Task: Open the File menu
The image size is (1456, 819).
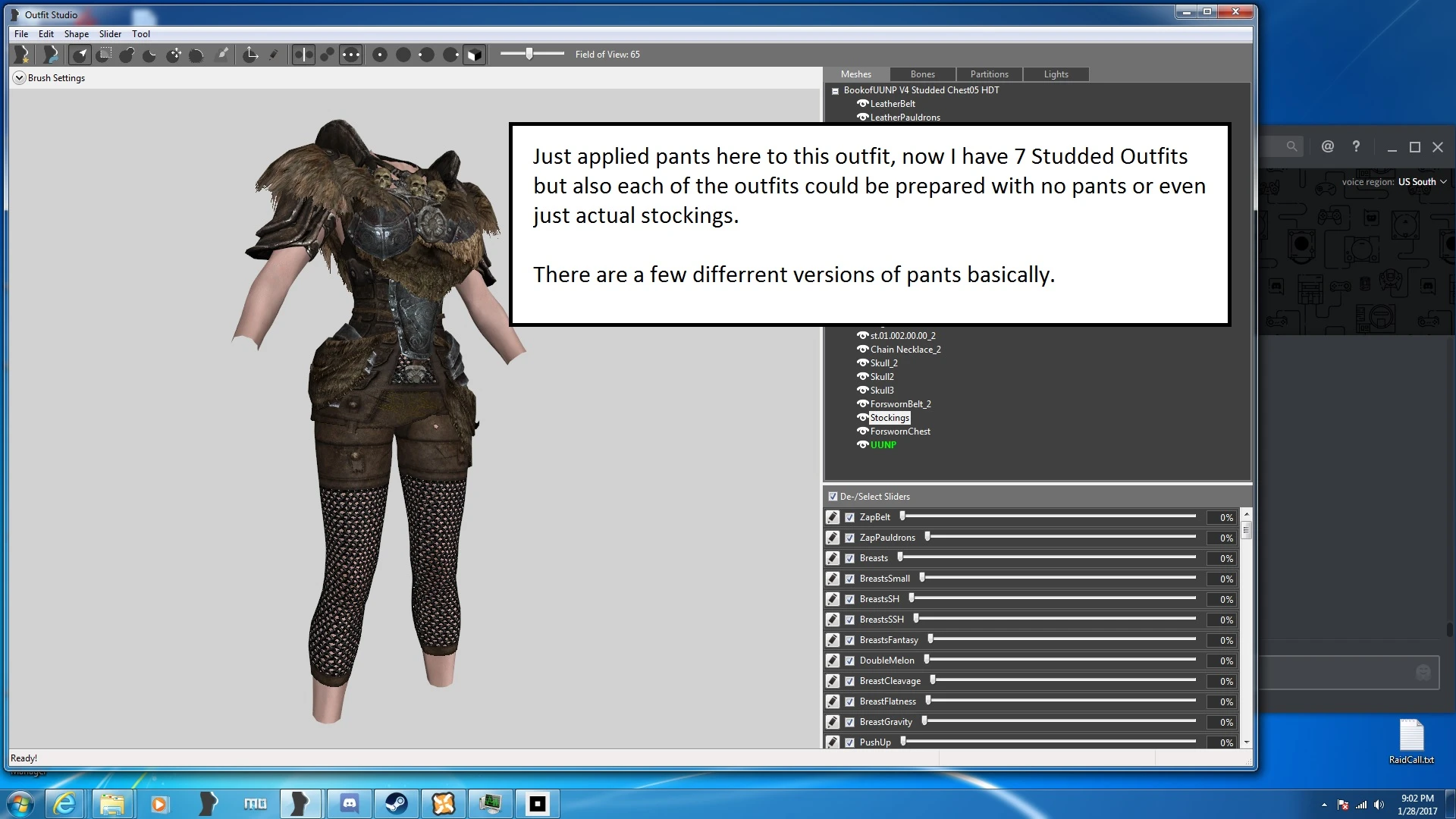Action: pos(21,34)
